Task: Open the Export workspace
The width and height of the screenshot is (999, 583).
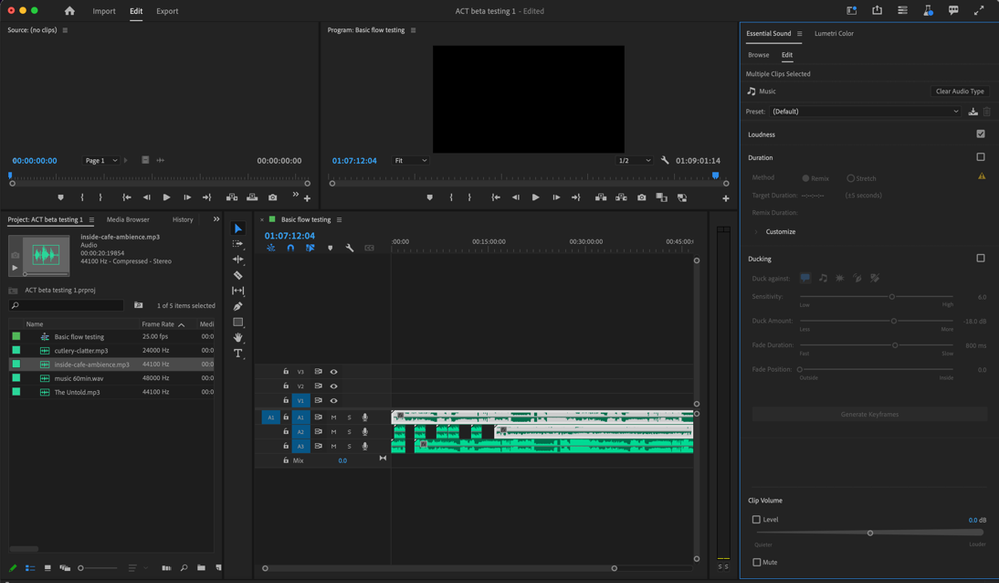Action: [x=167, y=11]
